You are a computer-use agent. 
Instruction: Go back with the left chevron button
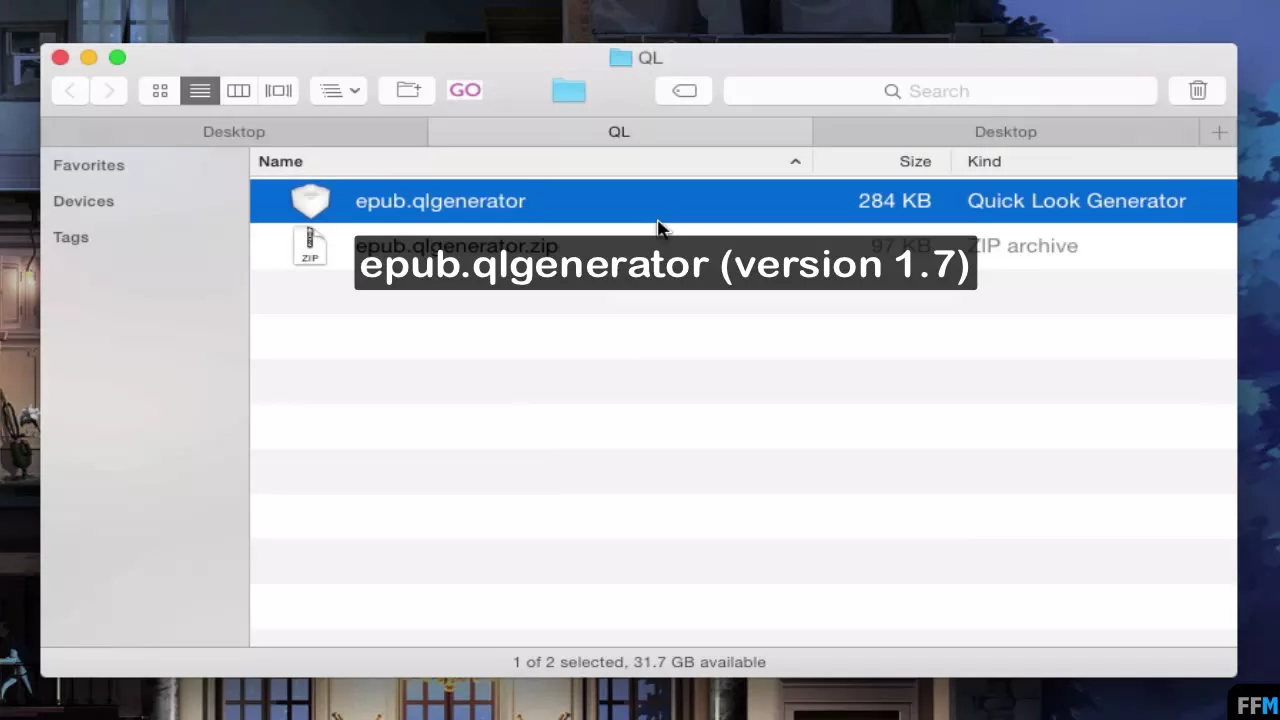(70, 91)
